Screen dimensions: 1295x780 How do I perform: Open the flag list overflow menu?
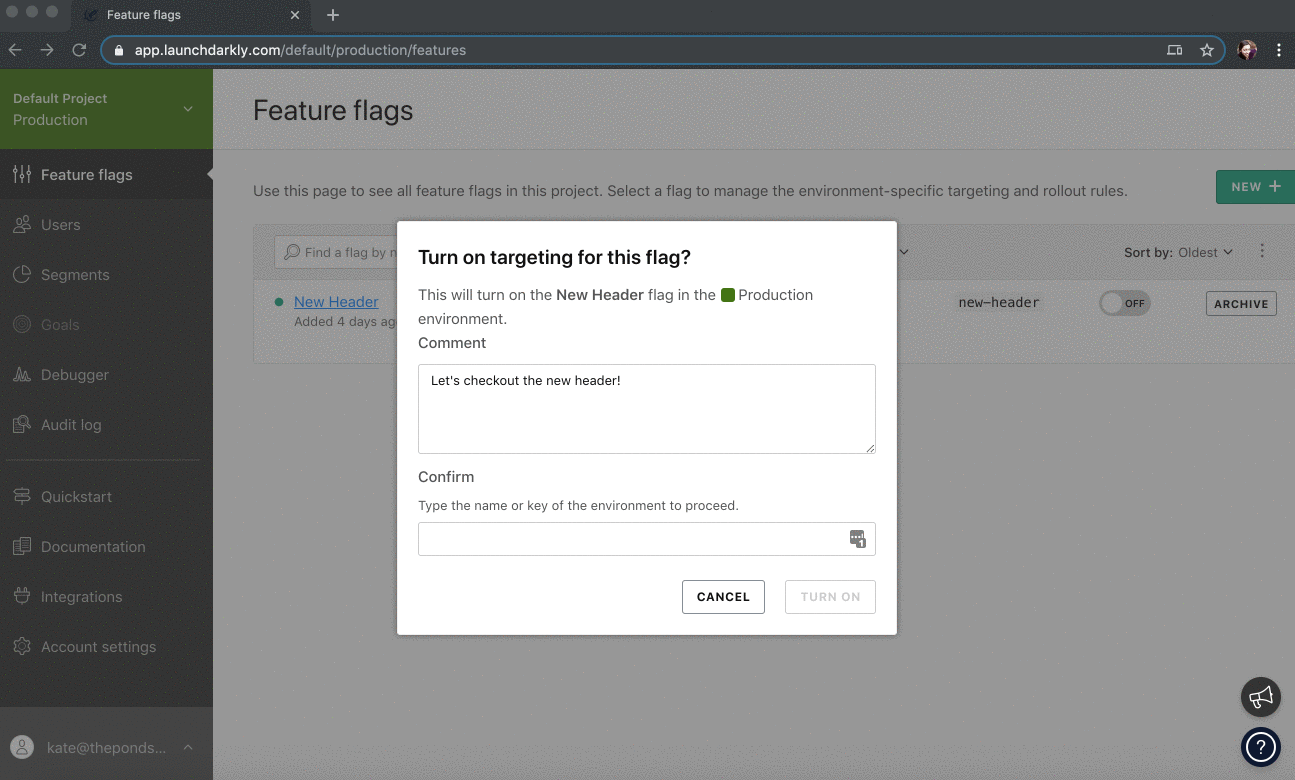(1262, 252)
